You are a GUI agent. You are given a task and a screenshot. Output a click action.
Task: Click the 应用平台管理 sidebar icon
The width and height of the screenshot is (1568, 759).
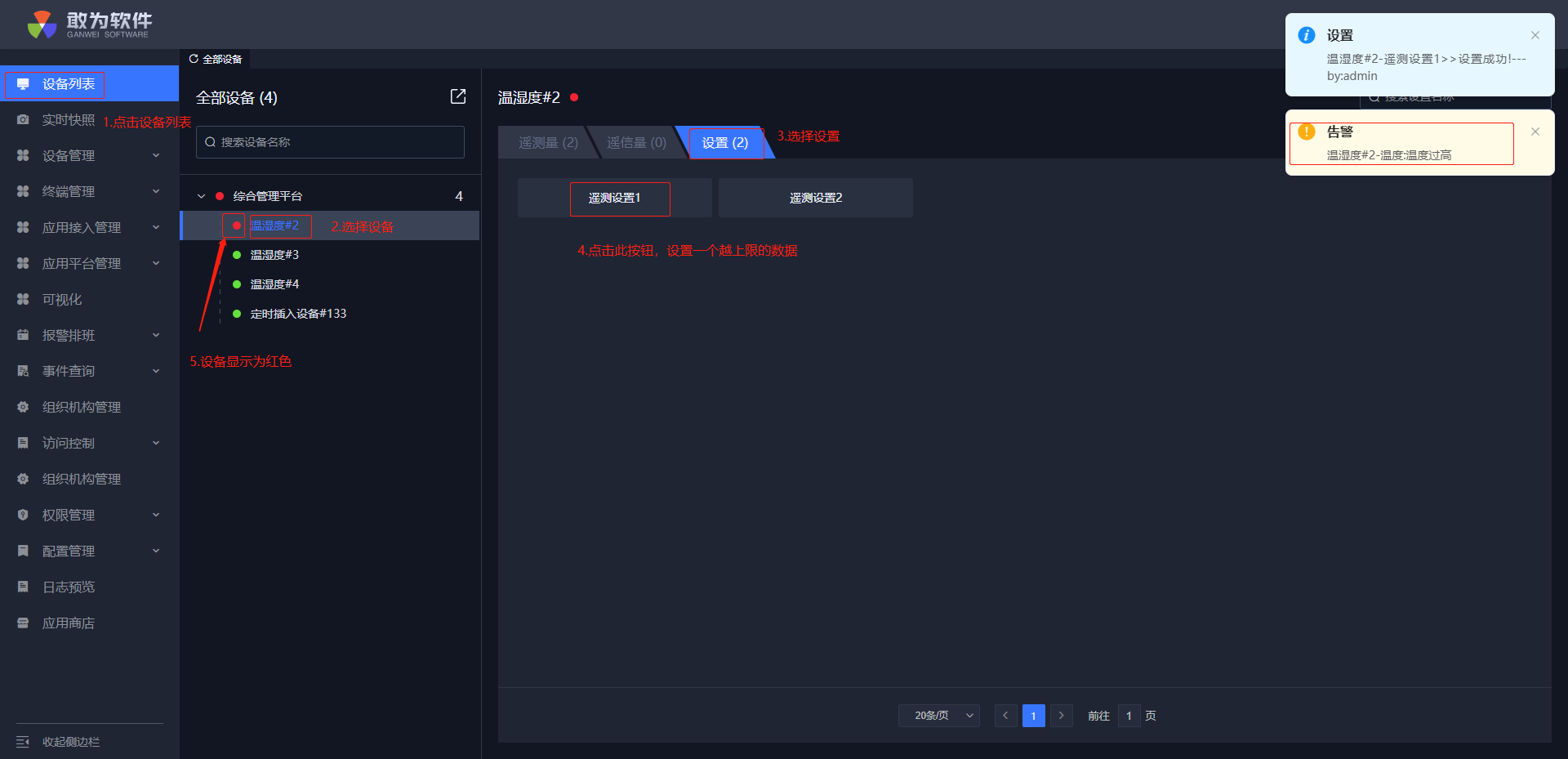(x=23, y=263)
